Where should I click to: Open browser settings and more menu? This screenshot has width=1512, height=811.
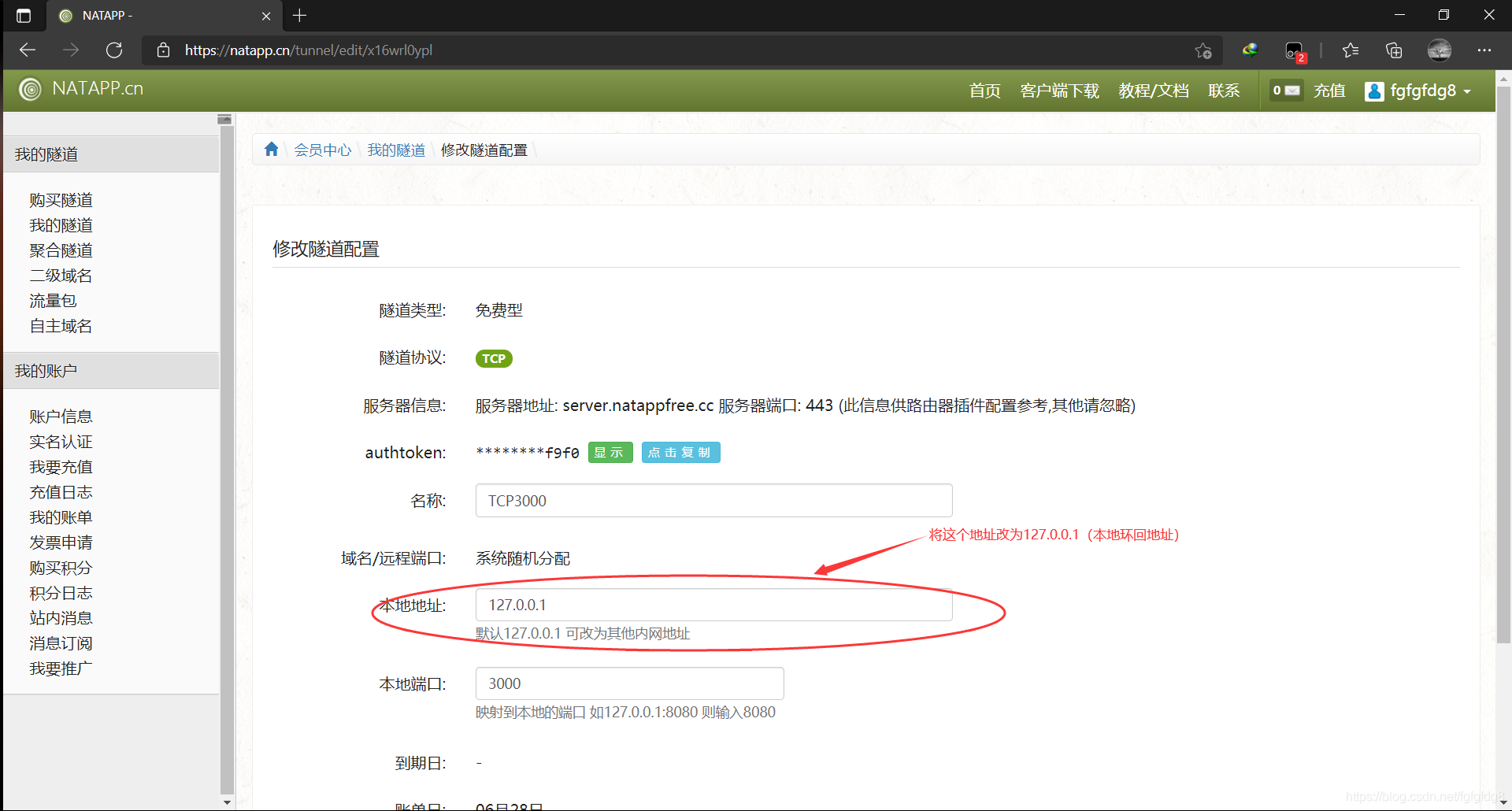click(x=1484, y=50)
